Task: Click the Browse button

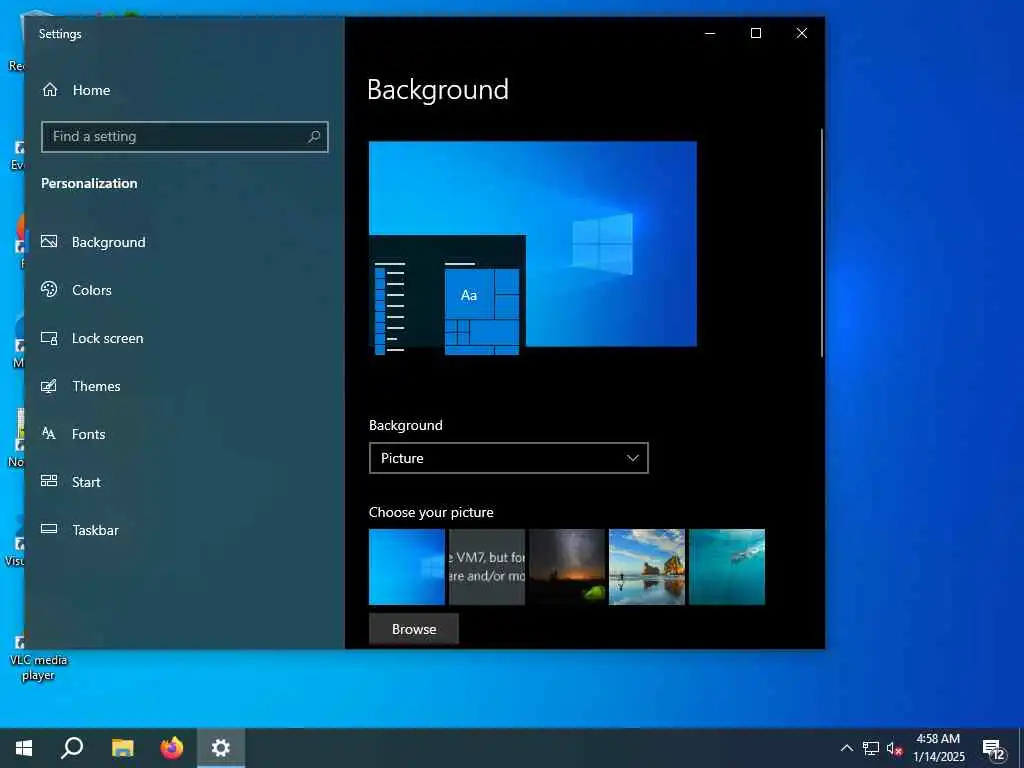Action: (x=413, y=629)
